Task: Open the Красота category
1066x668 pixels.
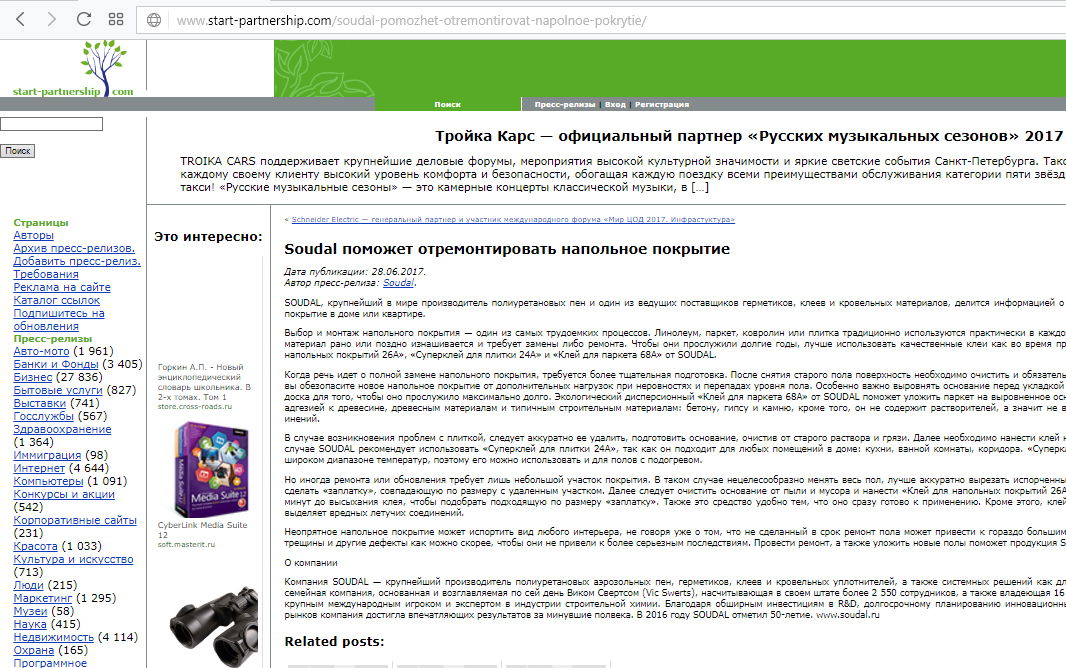Action: 35,546
